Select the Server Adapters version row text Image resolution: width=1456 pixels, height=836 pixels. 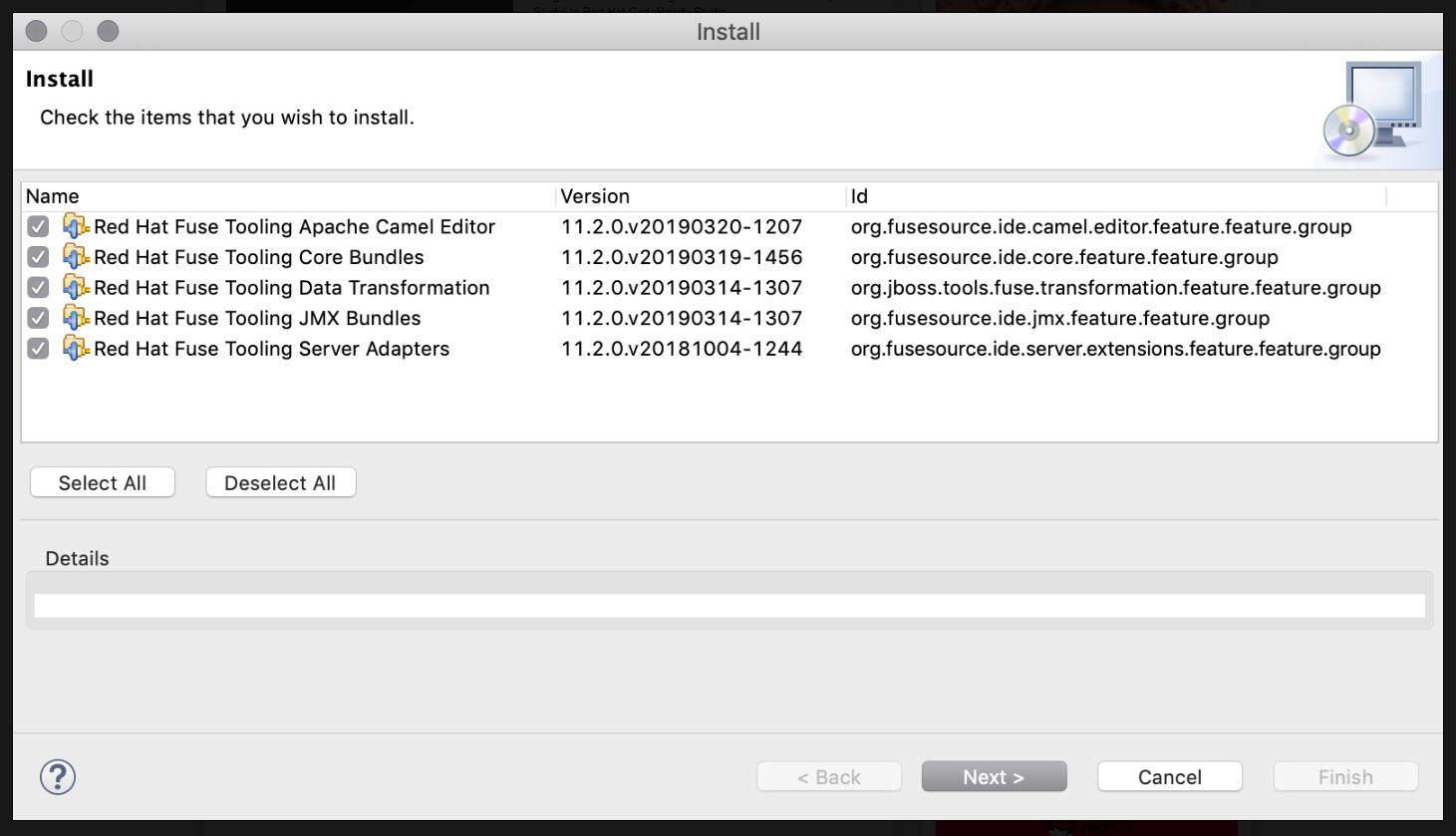(682, 349)
